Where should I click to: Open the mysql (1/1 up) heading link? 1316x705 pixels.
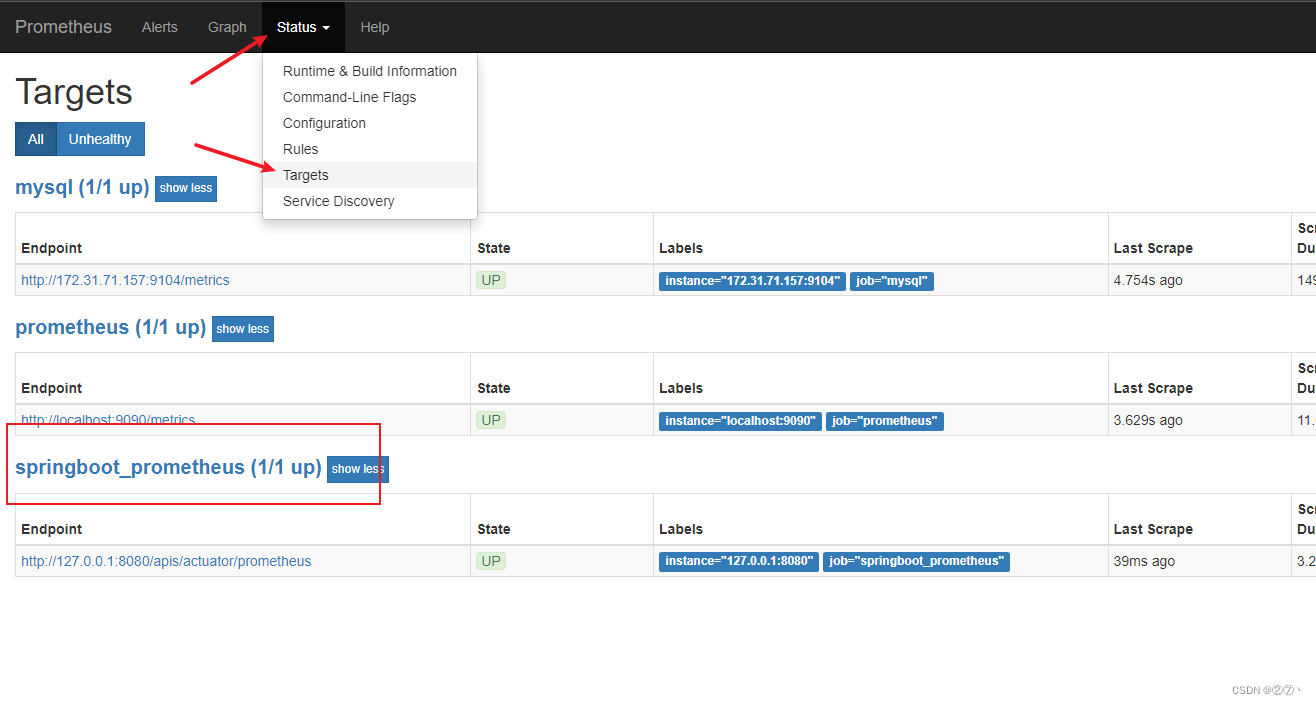coord(82,187)
